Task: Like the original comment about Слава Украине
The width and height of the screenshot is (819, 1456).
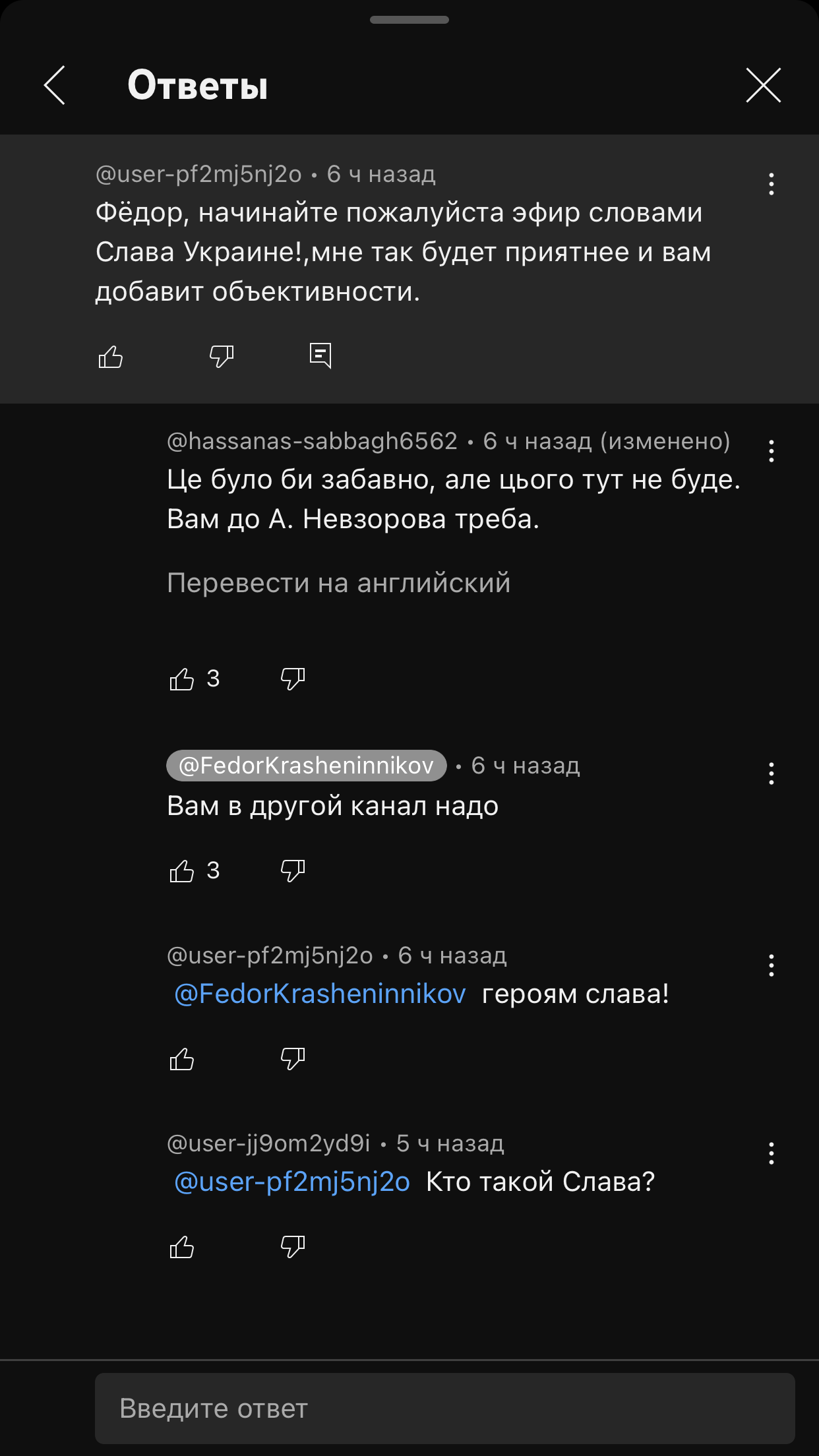Action: (111, 356)
